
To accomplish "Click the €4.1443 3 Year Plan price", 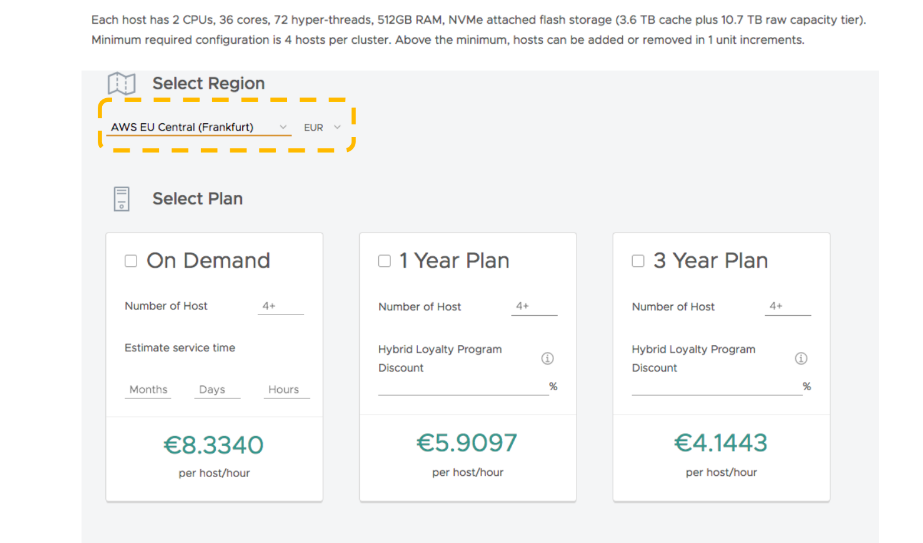I will pos(721,443).
